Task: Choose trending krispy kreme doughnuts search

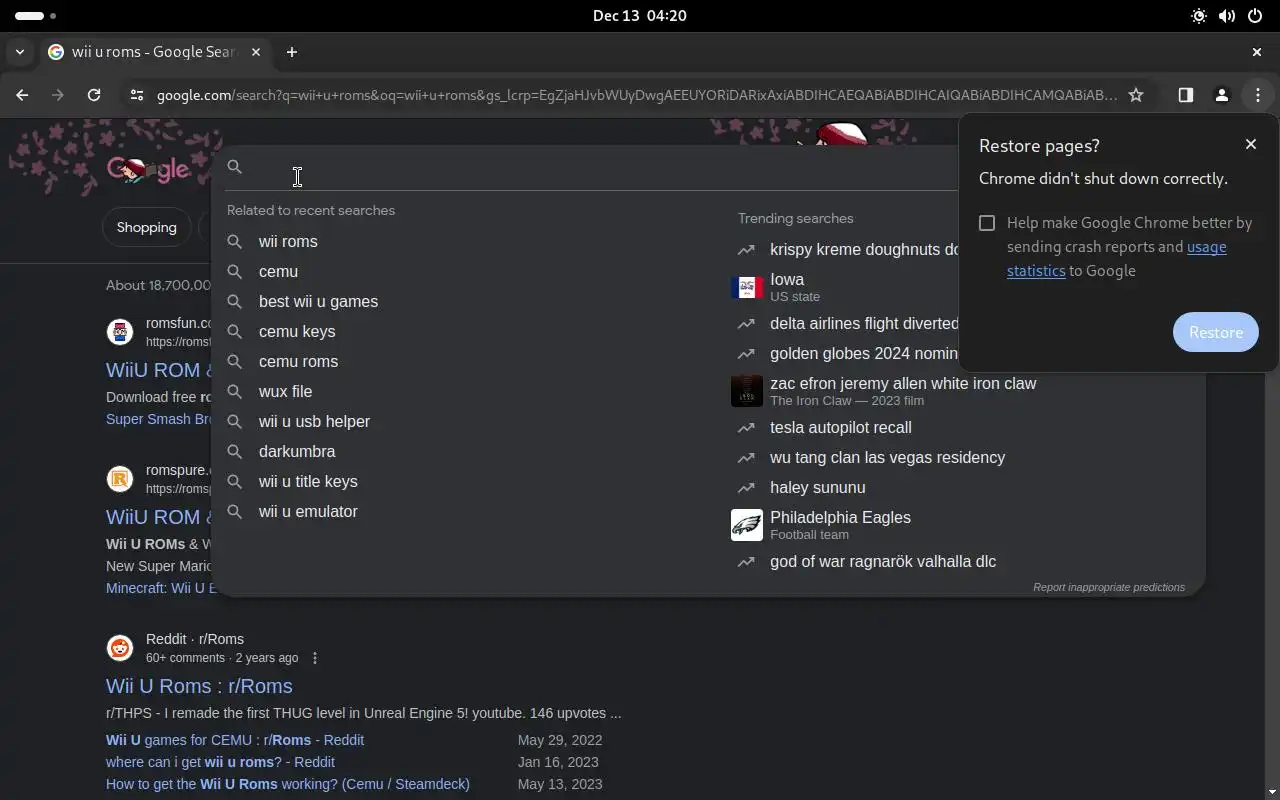Action: [864, 249]
